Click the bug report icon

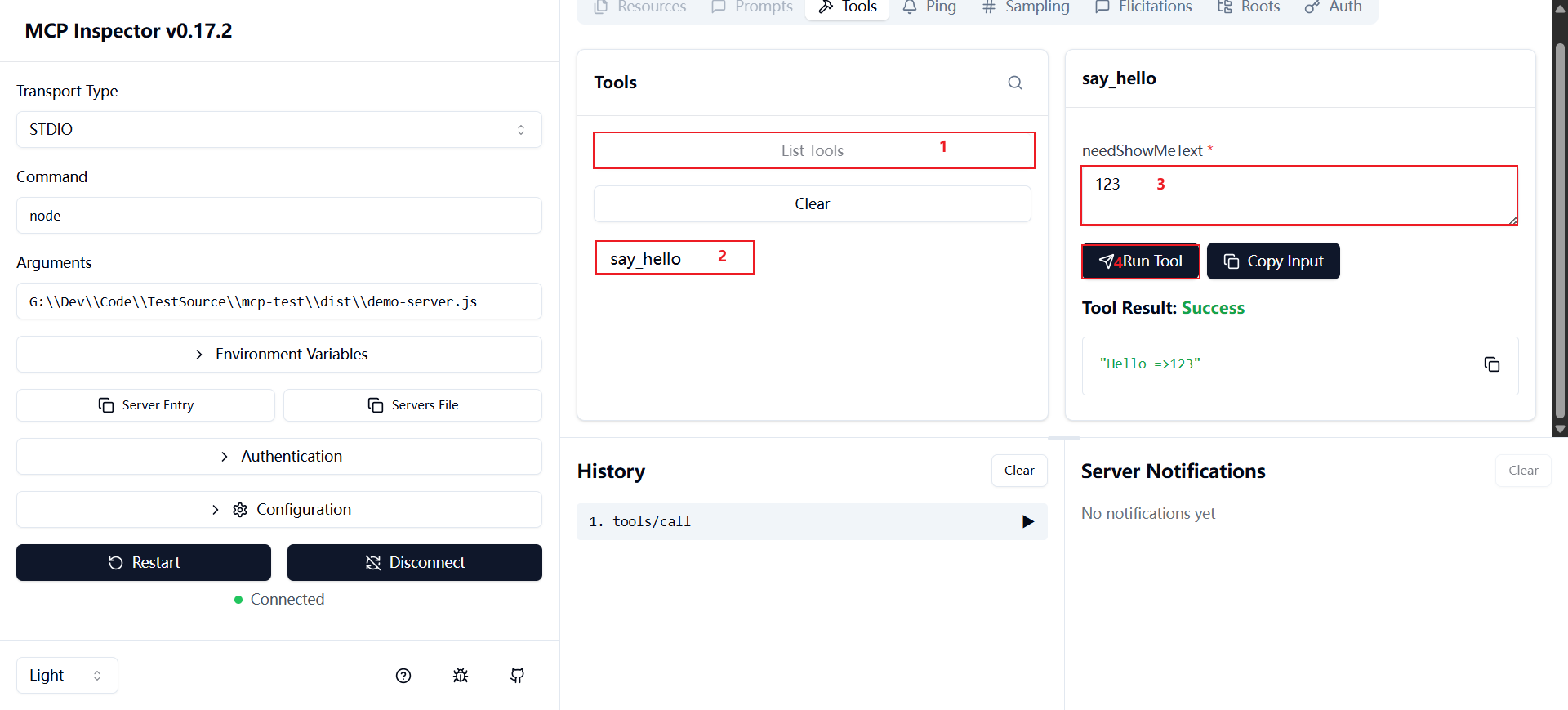tap(461, 676)
